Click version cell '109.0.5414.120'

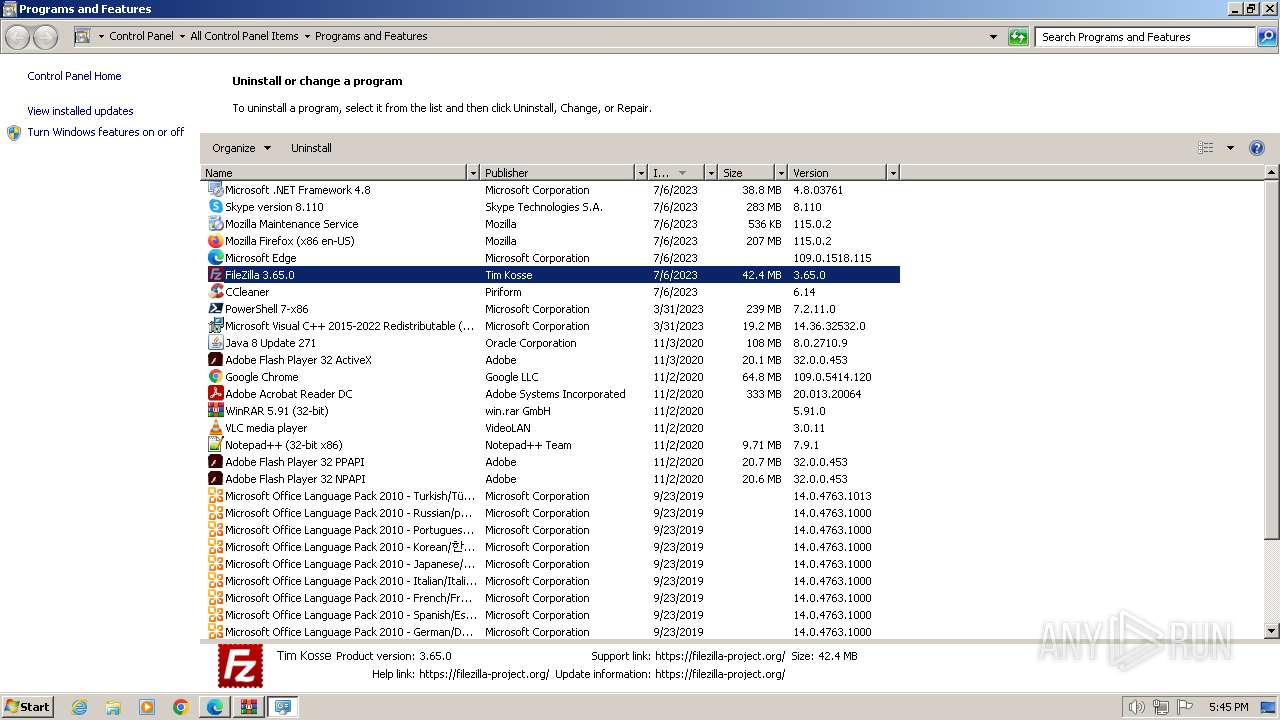click(x=832, y=377)
